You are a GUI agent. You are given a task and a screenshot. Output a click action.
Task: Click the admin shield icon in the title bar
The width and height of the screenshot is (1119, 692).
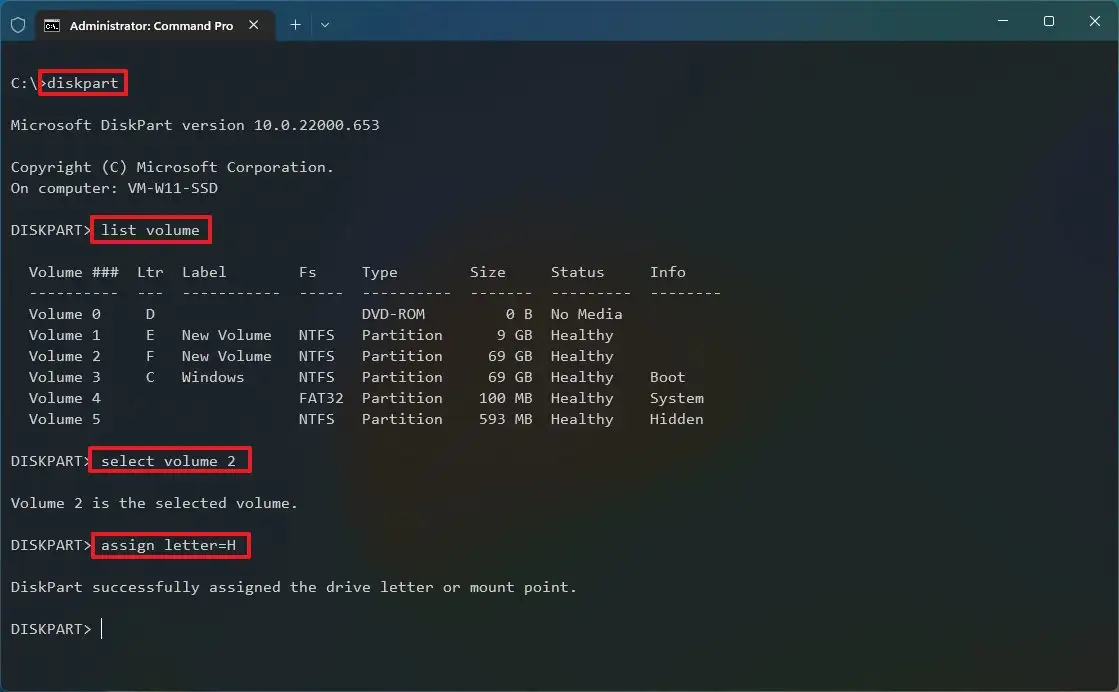click(x=18, y=25)
